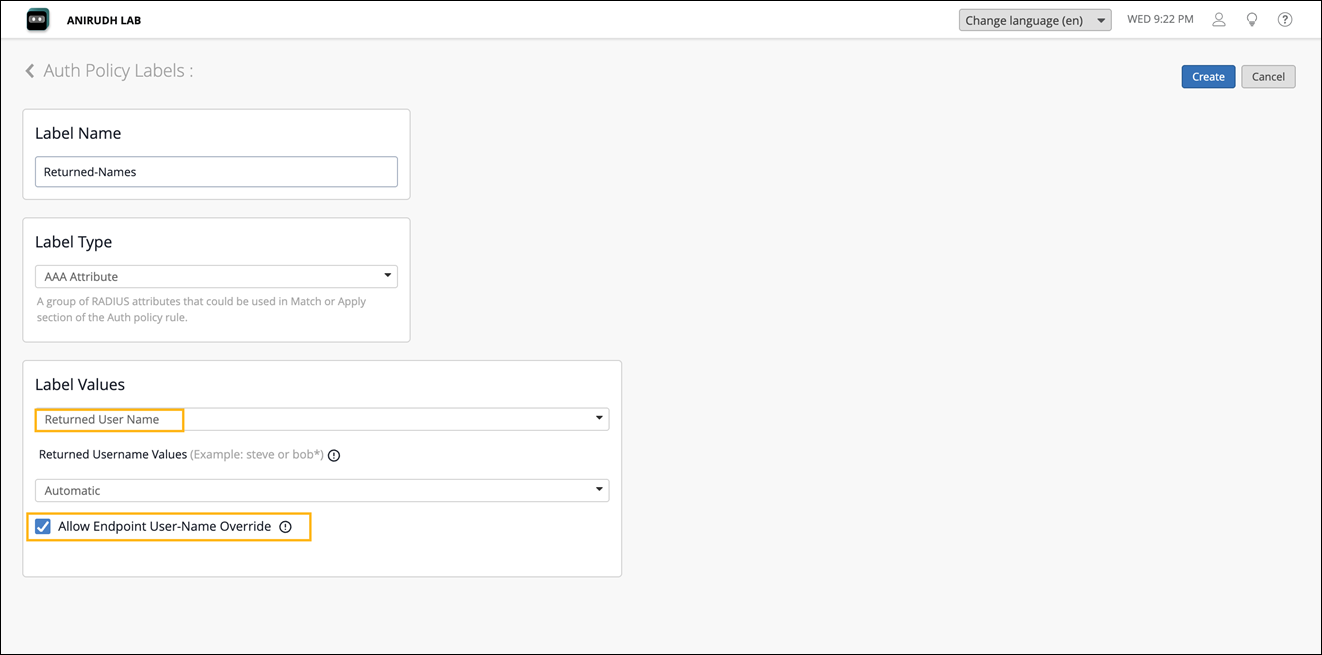Toggle Allow Endpoint User-Name Override checkbox
Viewport: 1322px width, 655px height.
click(43, 527)
